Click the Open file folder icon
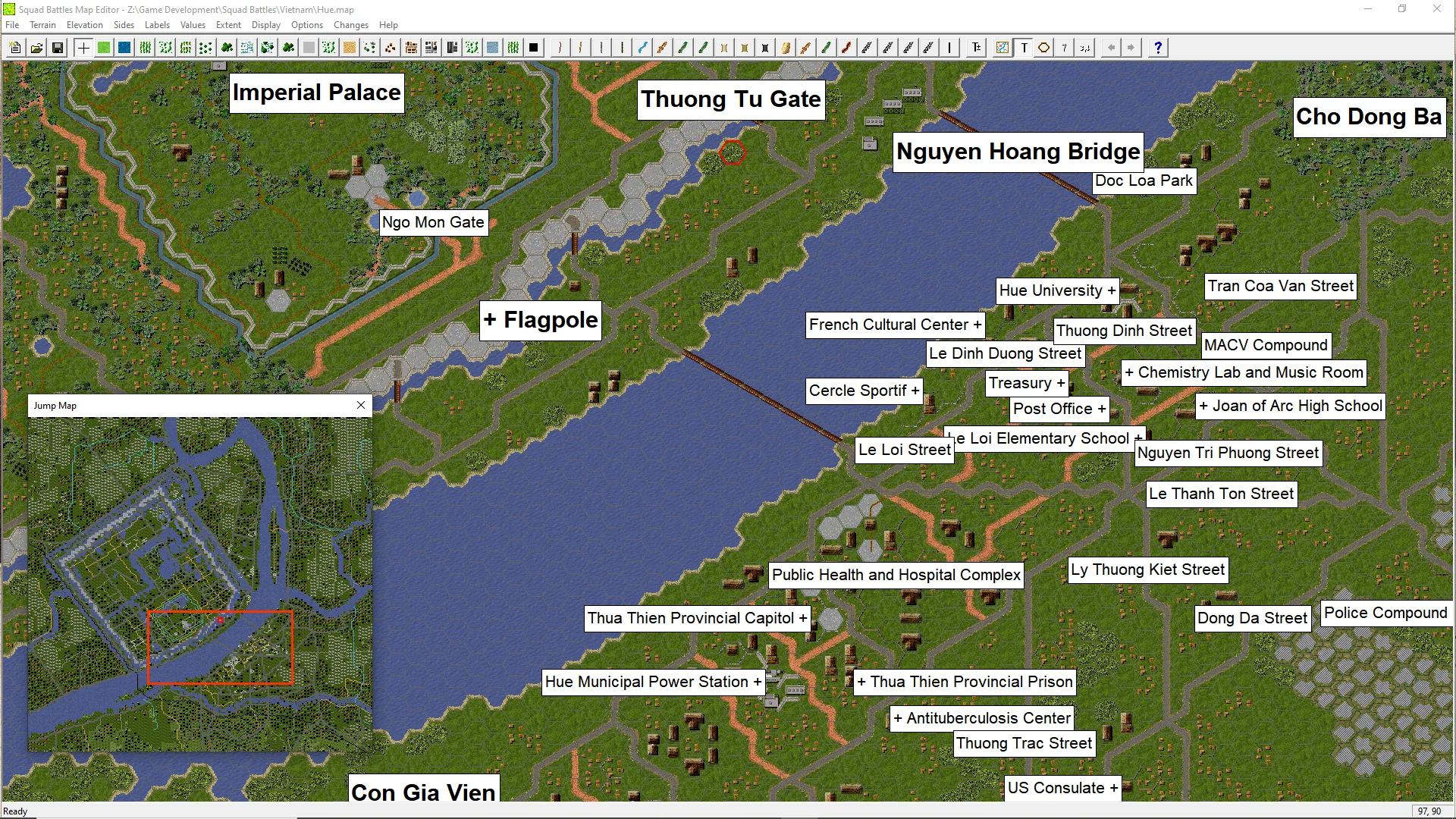 tap(36, 48)
